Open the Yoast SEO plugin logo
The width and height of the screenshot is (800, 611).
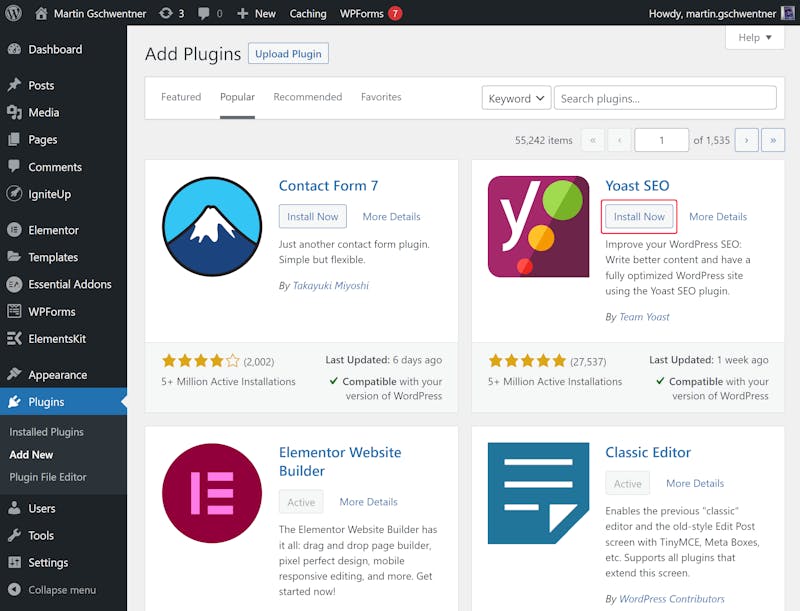[538, 226]
